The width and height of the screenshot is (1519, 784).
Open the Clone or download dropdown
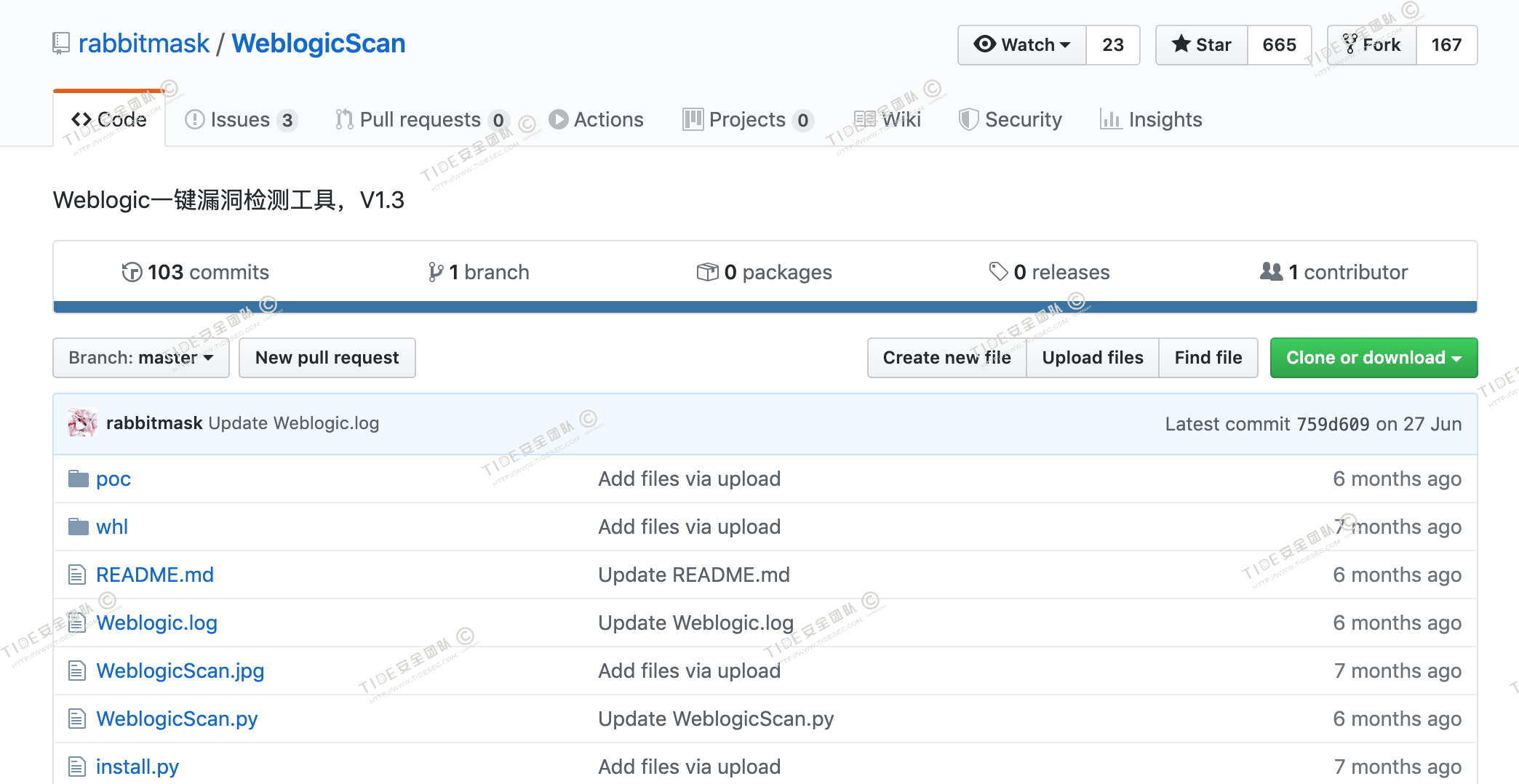(1374, 358)
